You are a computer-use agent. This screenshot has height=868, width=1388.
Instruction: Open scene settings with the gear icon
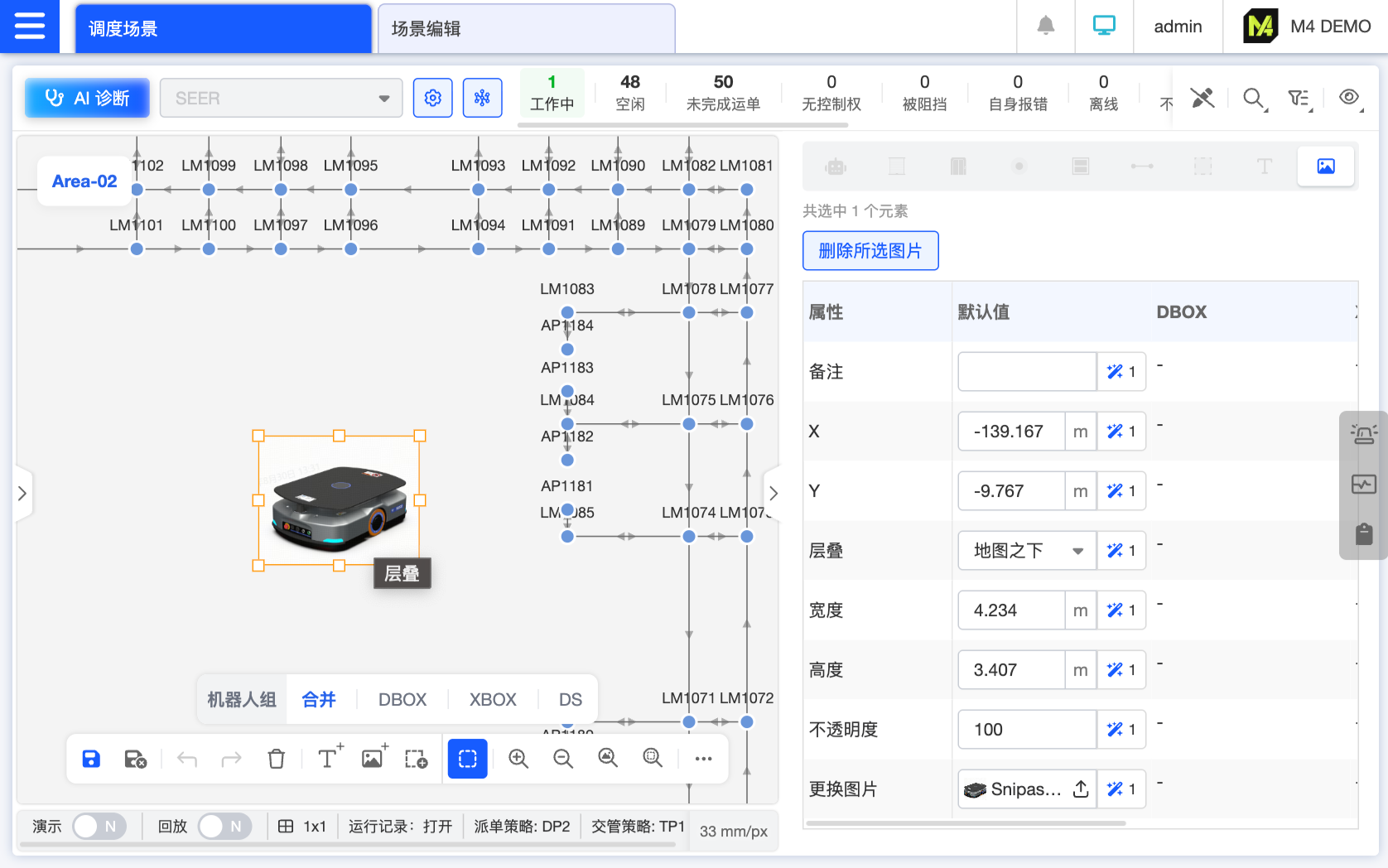pos(432,97)
